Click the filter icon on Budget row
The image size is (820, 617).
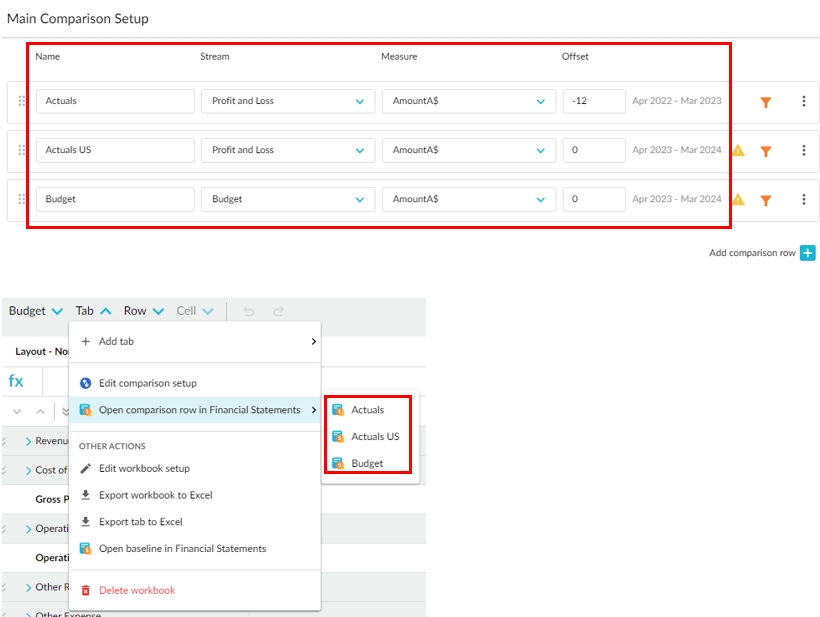[765, 200]
